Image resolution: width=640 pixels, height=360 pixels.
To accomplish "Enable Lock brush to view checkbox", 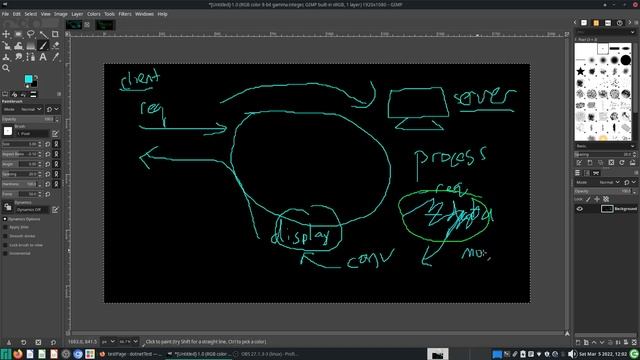I will pos(5,245).
